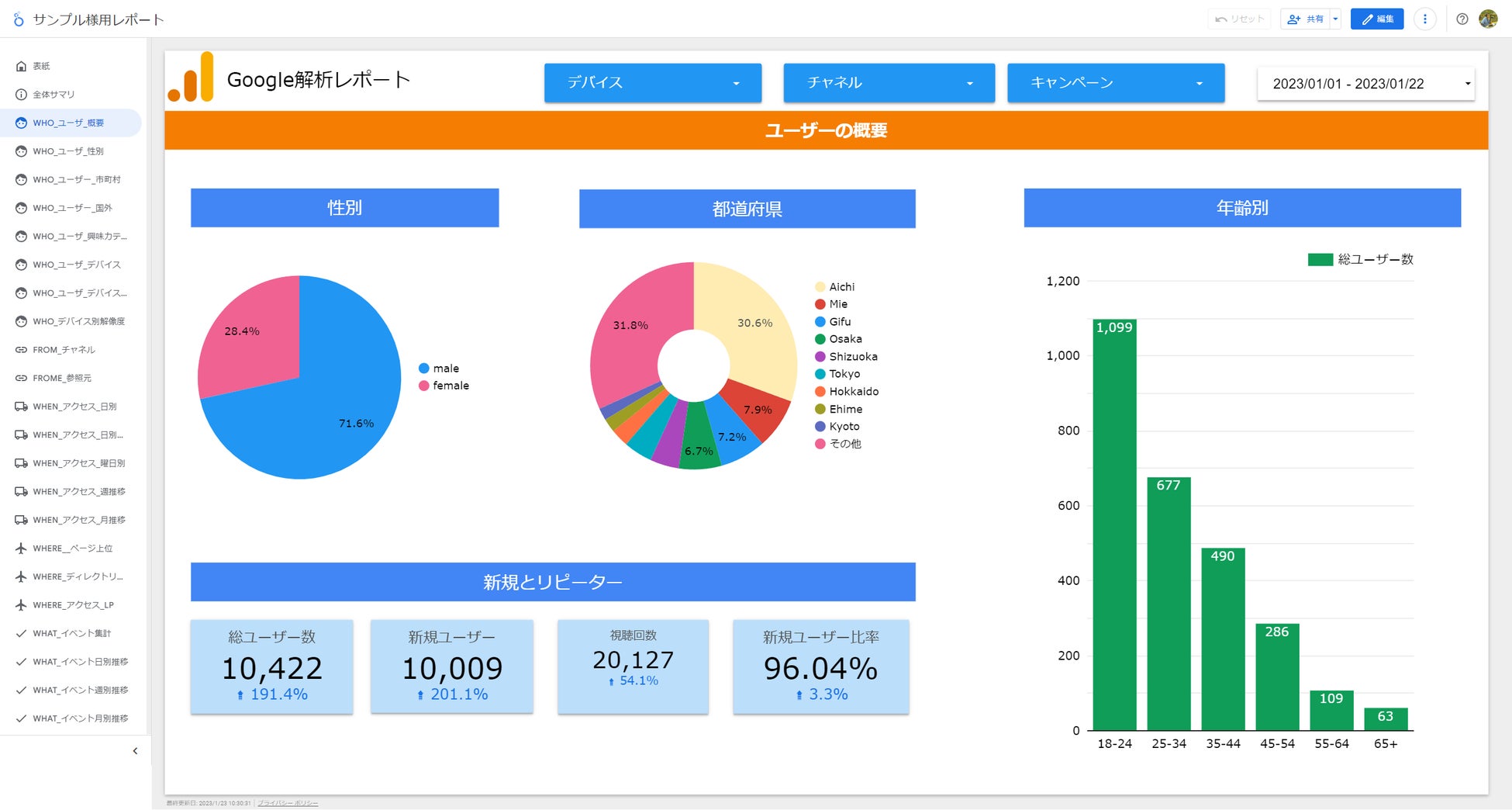Viewport: 1512px width, 810px height.
Task: Click the home icon beside 表紙
Action: pyautogui.click(x=22, y=66)
